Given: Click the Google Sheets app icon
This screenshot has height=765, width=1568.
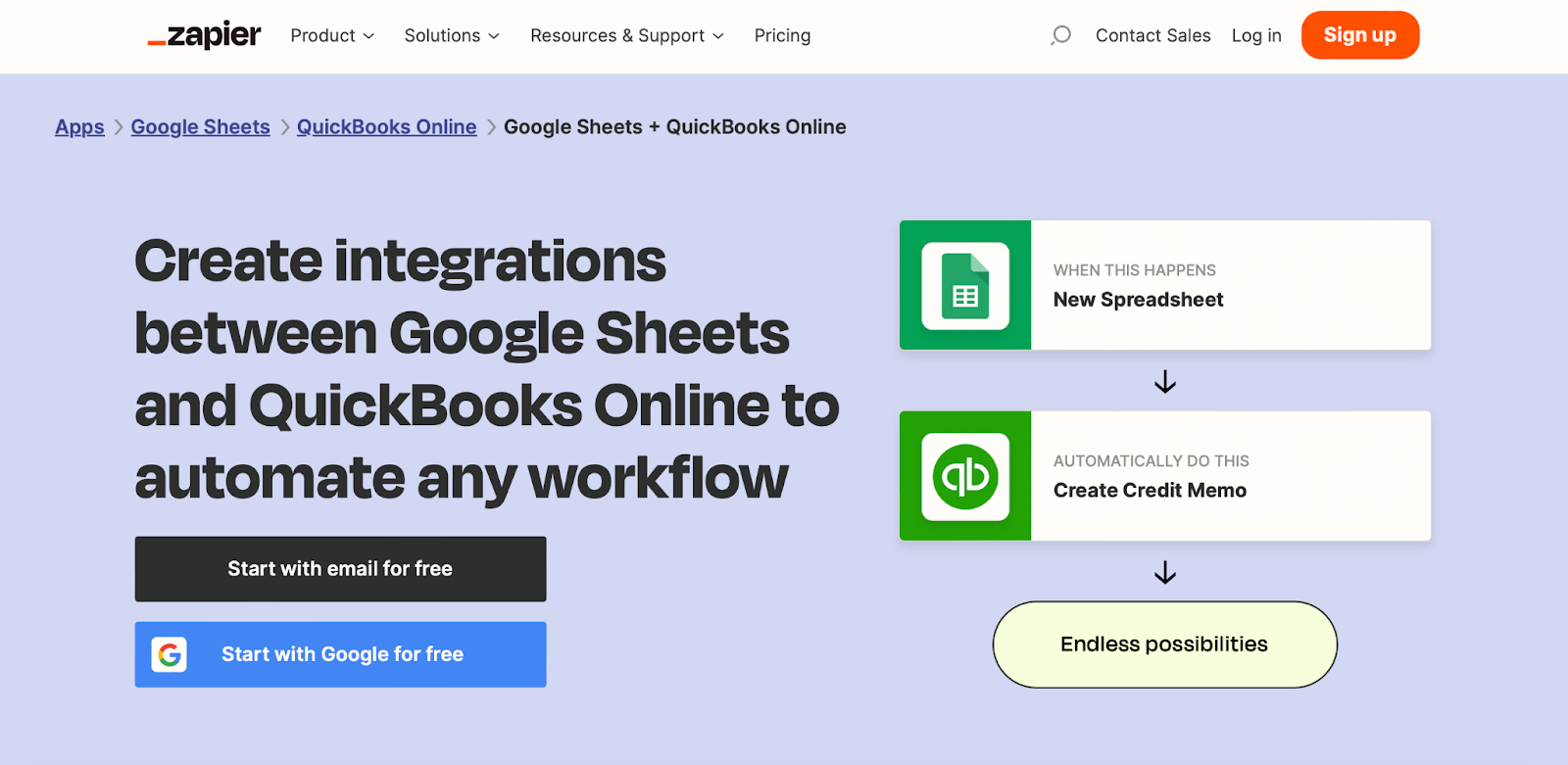Looking at the screenshot, I should 965,285.
